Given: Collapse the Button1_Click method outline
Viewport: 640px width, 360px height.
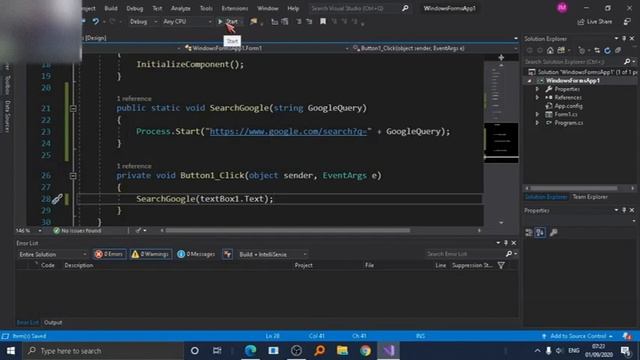Looking at the screenshot, I should pyautogui.click(x=73, y=176).
